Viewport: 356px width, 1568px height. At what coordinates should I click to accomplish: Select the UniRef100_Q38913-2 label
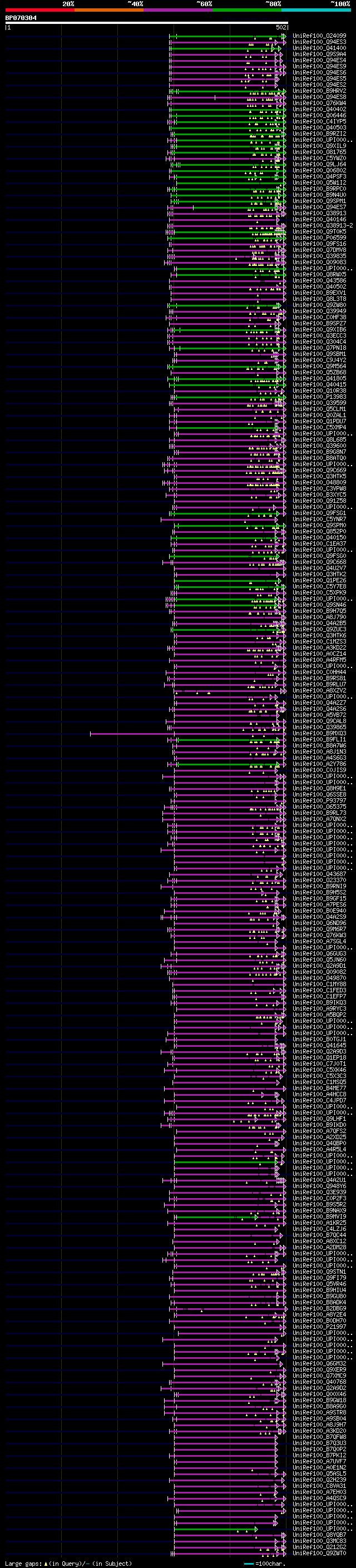(x=323, y=226)
